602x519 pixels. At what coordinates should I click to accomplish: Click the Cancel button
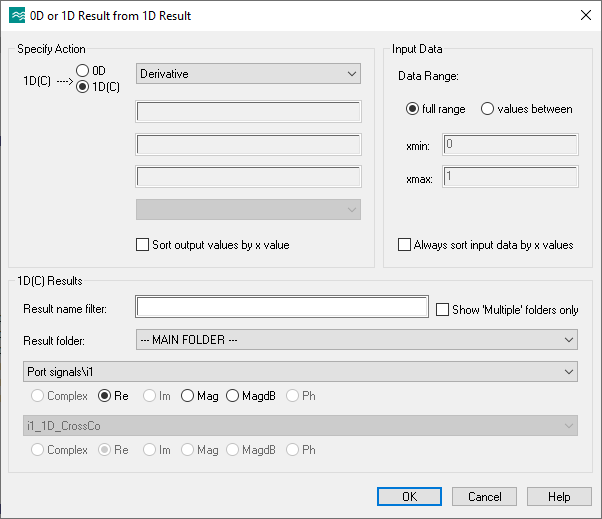pyautogui.click(x=484, y=496)
